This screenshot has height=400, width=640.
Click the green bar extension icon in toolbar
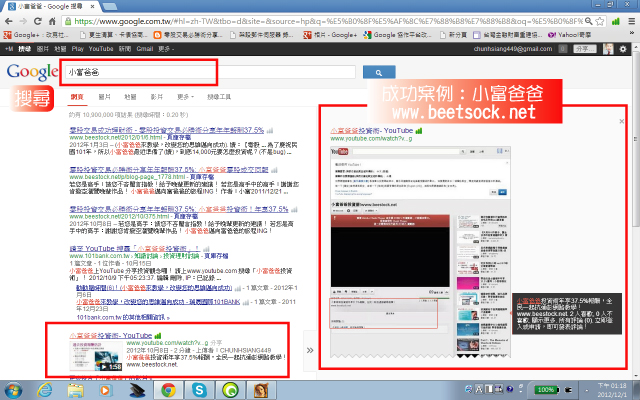616,21
